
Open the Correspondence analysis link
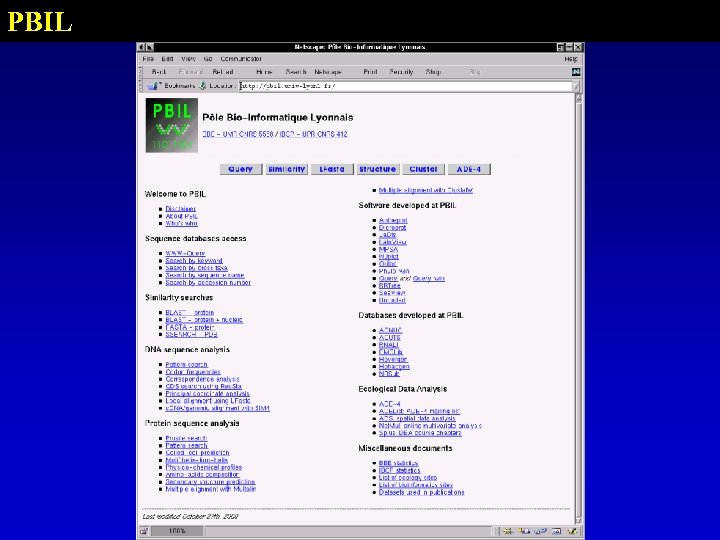[x=202, y=379]
